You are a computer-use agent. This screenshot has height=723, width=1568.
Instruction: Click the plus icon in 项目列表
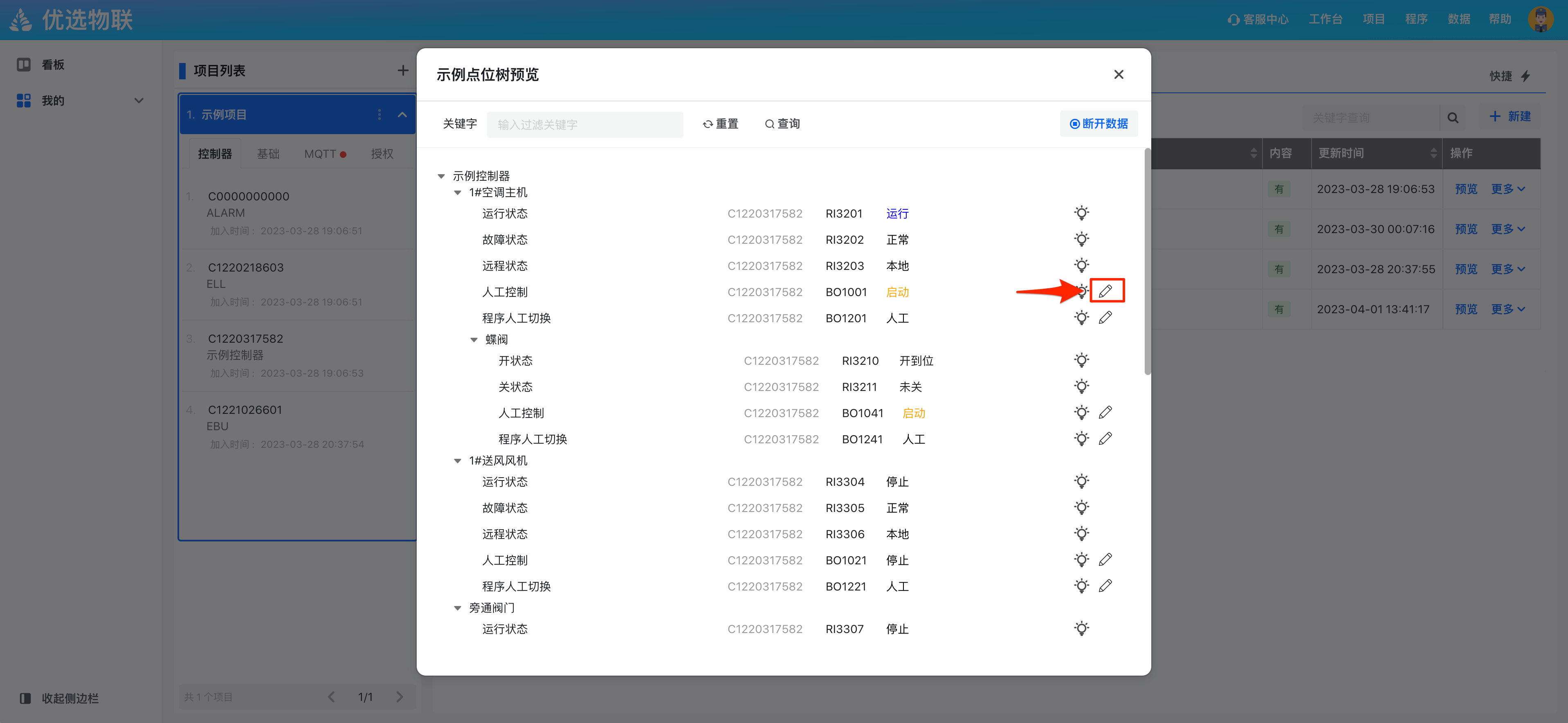click(x=402, y=71)
